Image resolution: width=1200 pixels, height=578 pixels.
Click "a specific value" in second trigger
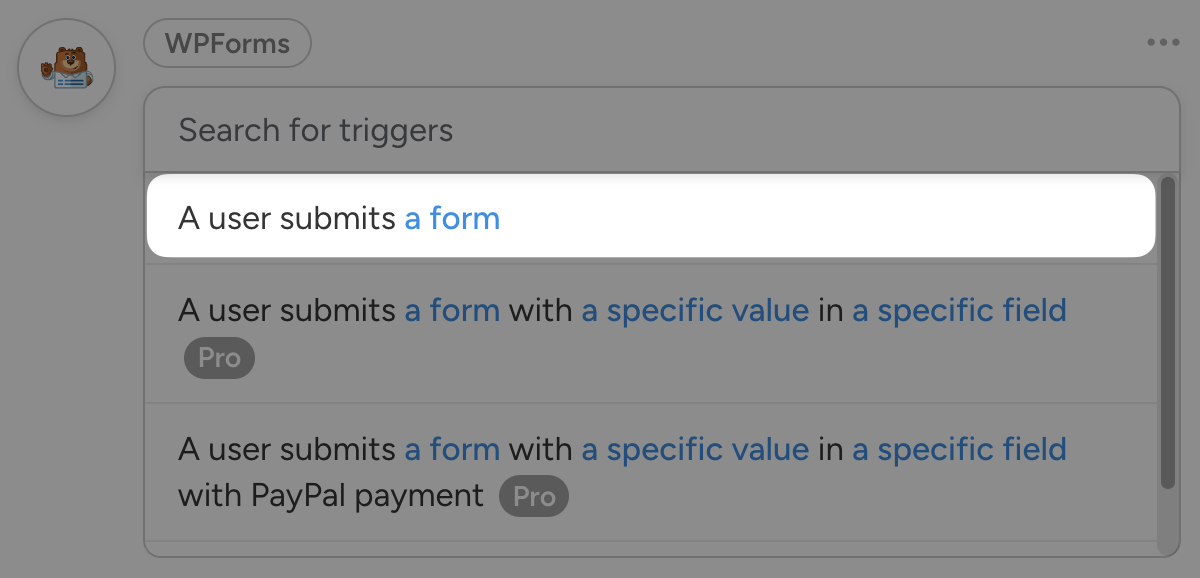(695, 310)
